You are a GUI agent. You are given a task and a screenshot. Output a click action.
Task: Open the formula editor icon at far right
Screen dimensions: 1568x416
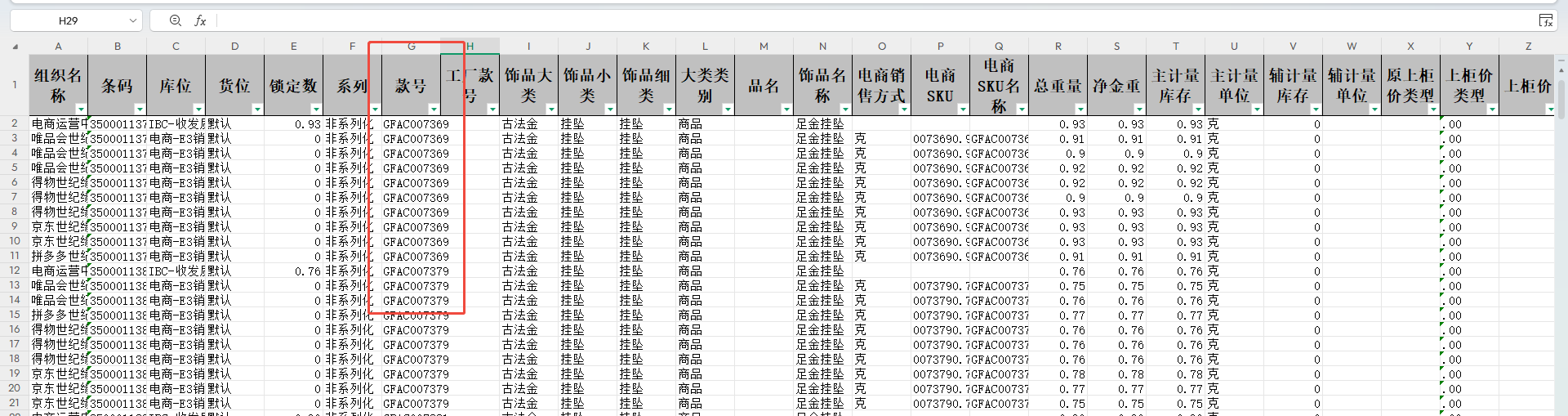pos(1545,20)
